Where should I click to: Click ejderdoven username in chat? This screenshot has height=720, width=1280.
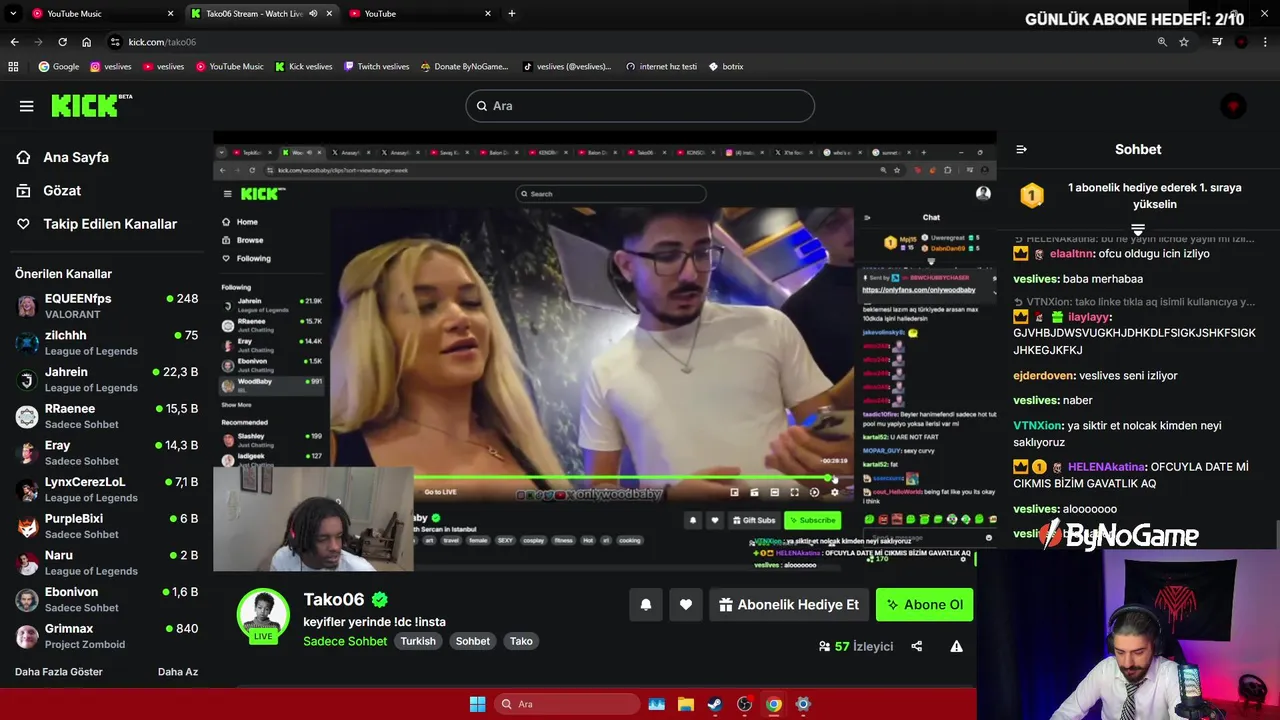coord(1044,376)
